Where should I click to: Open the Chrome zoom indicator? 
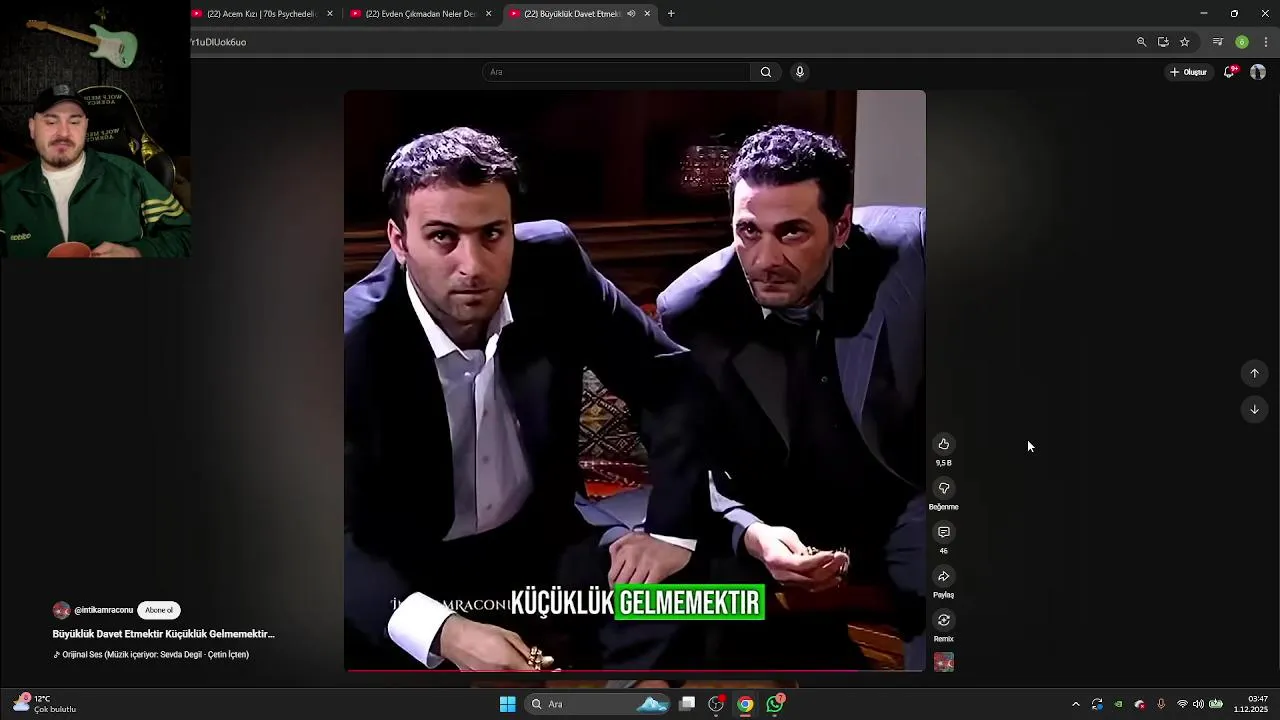[x=1141, y=42]
